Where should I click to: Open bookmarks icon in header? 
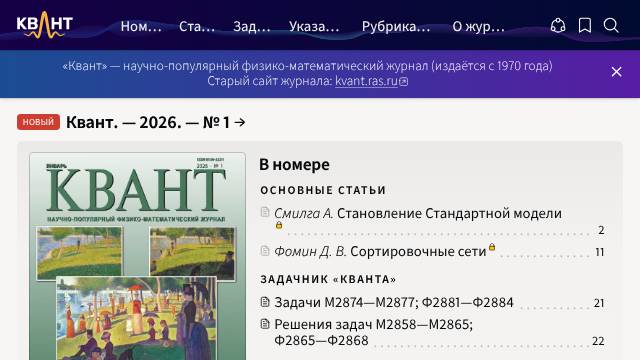pyautogui.click(x=585, y=26)
